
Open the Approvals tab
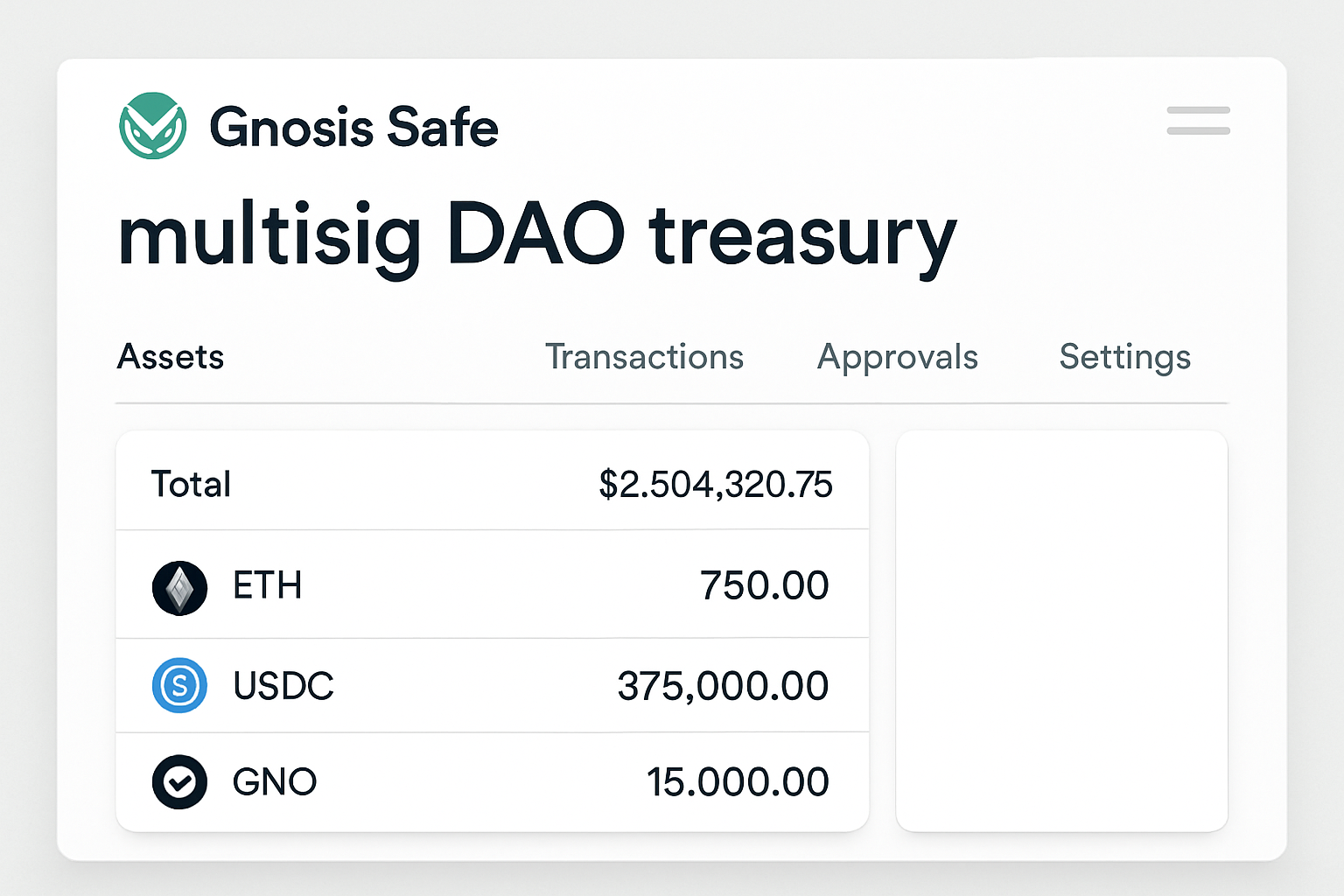[897, 357]
